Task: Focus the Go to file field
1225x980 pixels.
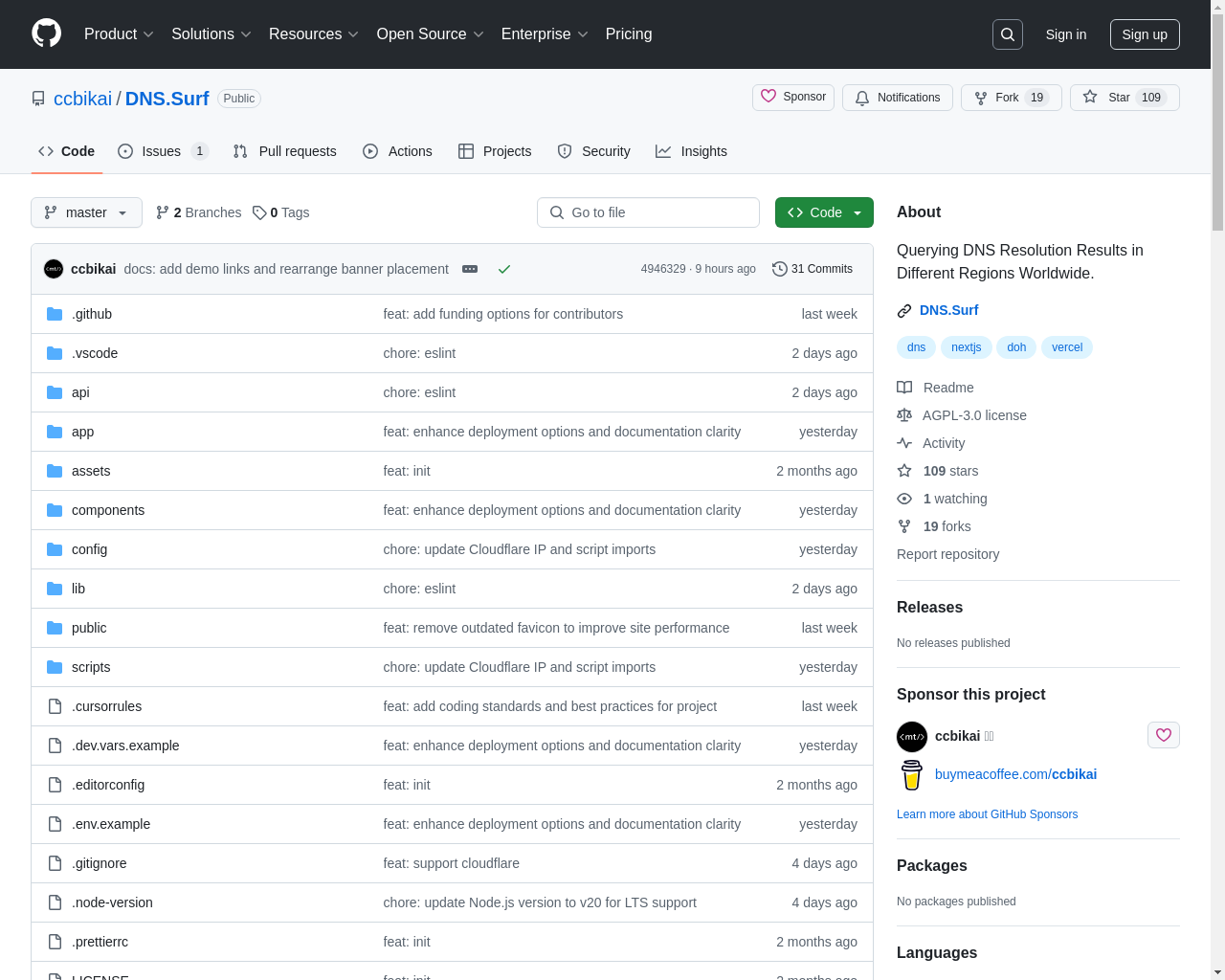Action: coord(648,212)
